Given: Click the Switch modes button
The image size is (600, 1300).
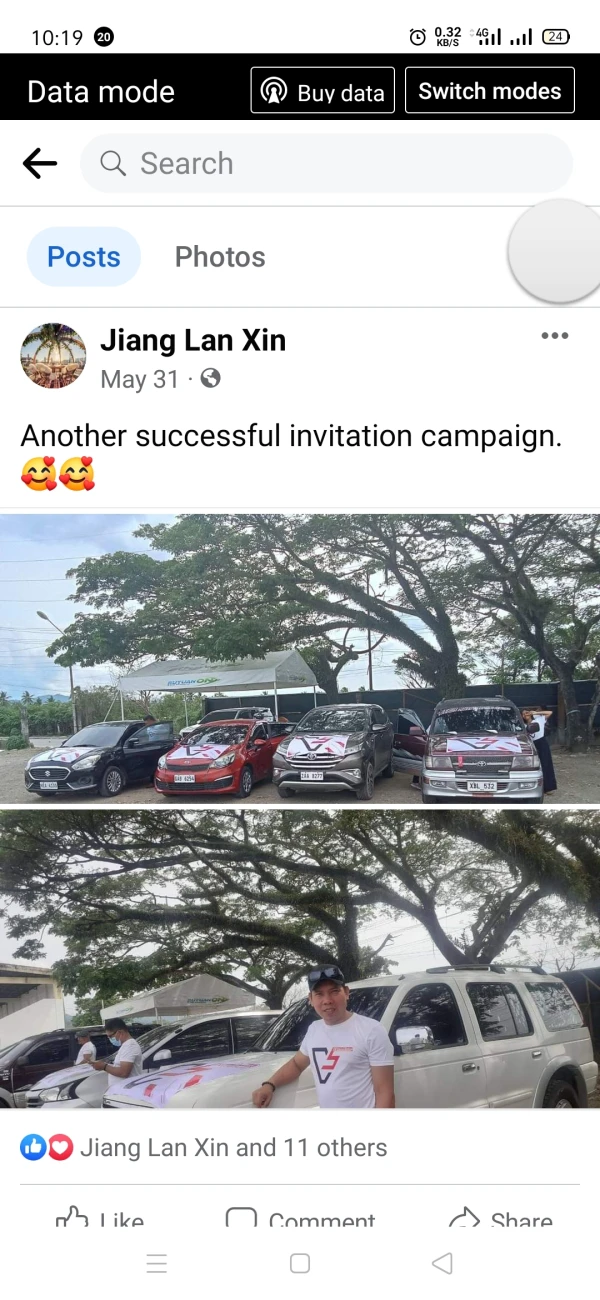Looking at the screenshot, I should [490, 91].
